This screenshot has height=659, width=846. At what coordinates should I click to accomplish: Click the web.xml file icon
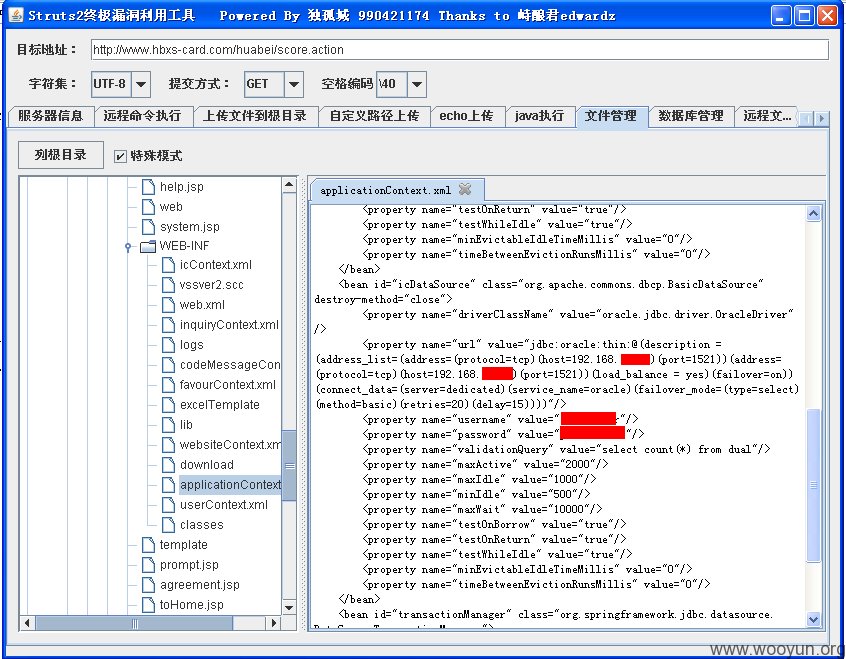point(168,305)
